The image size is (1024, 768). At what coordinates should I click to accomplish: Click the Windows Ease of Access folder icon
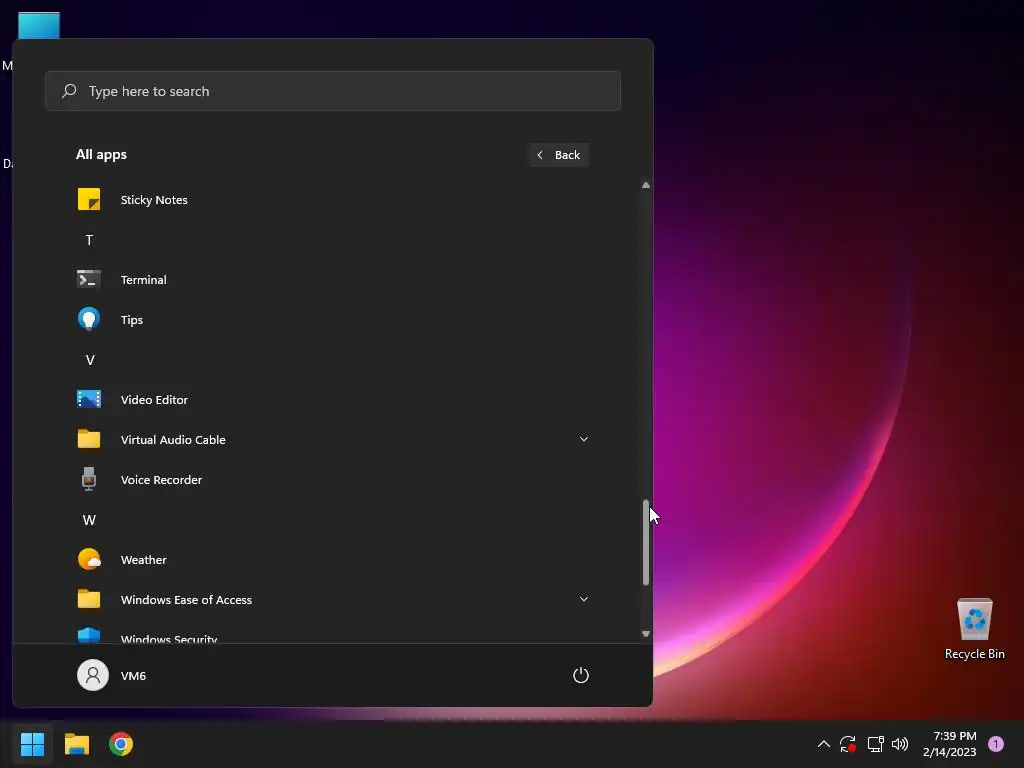89,599
